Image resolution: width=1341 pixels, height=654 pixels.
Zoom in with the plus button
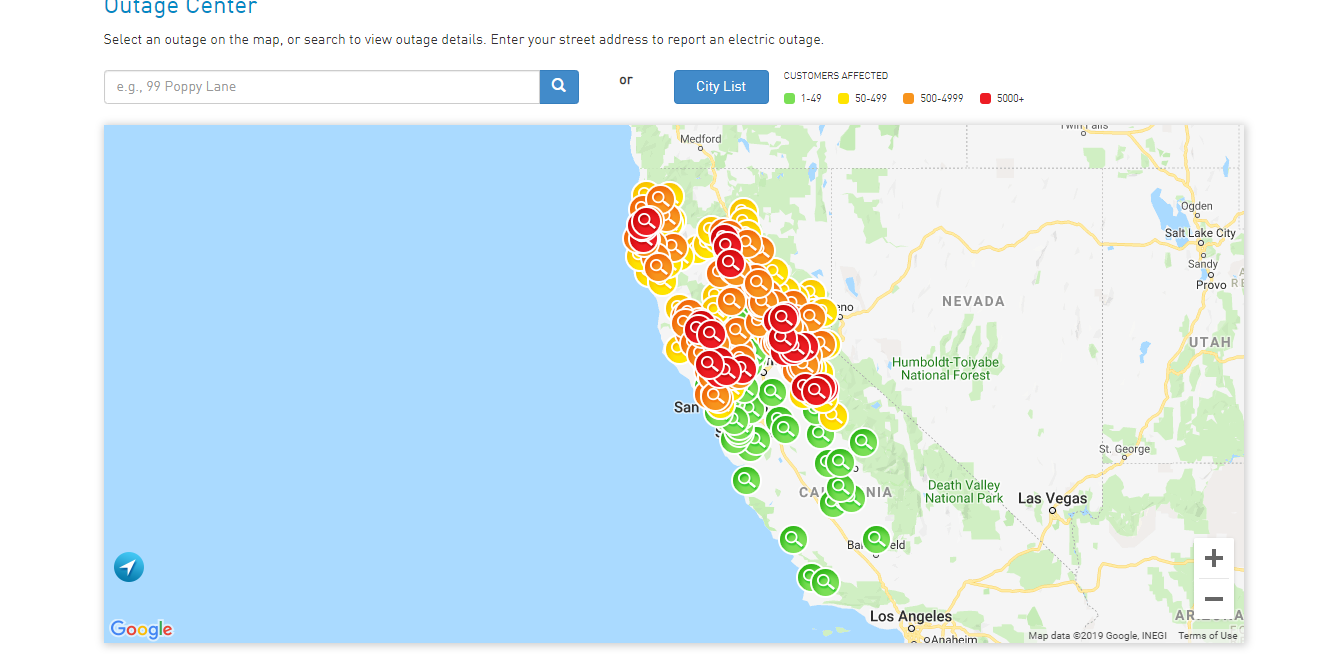click(x=1214, y=558)
